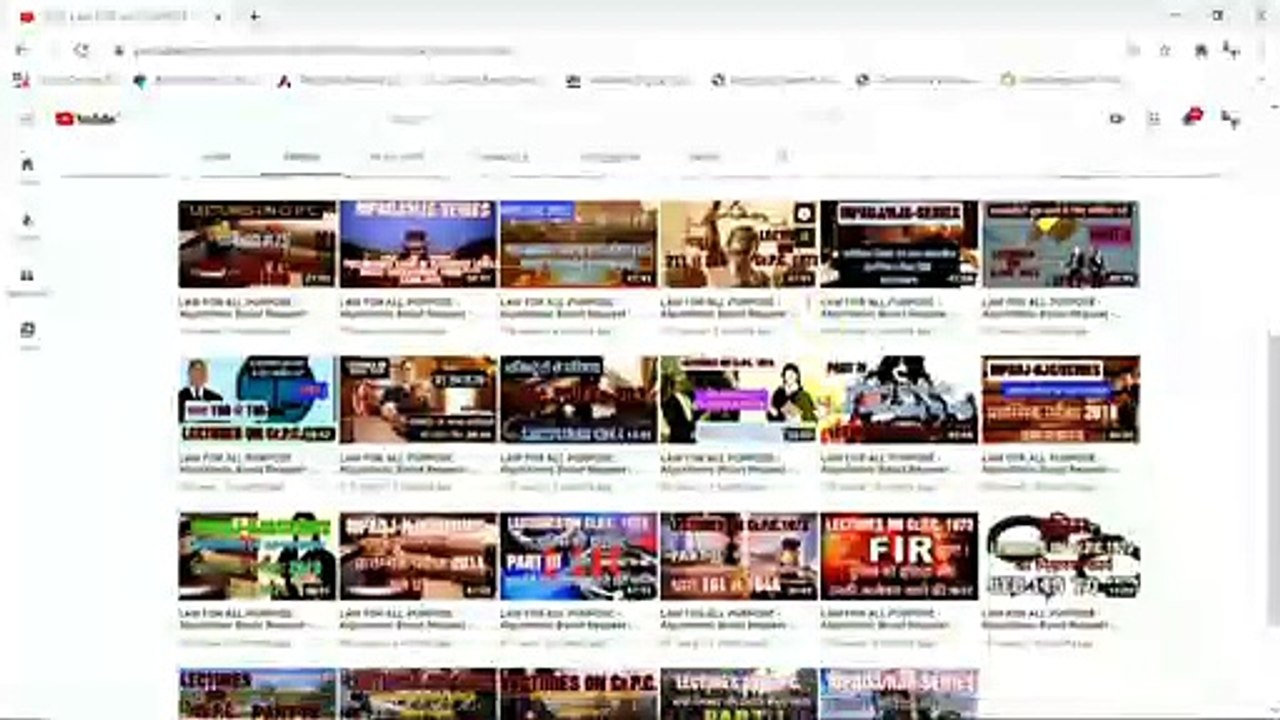The width and height of the screenshot is (1280, 720).
Task: Open the first video thumbnail 'Lectures on CrPC'
Action: [x=257, y=244]
